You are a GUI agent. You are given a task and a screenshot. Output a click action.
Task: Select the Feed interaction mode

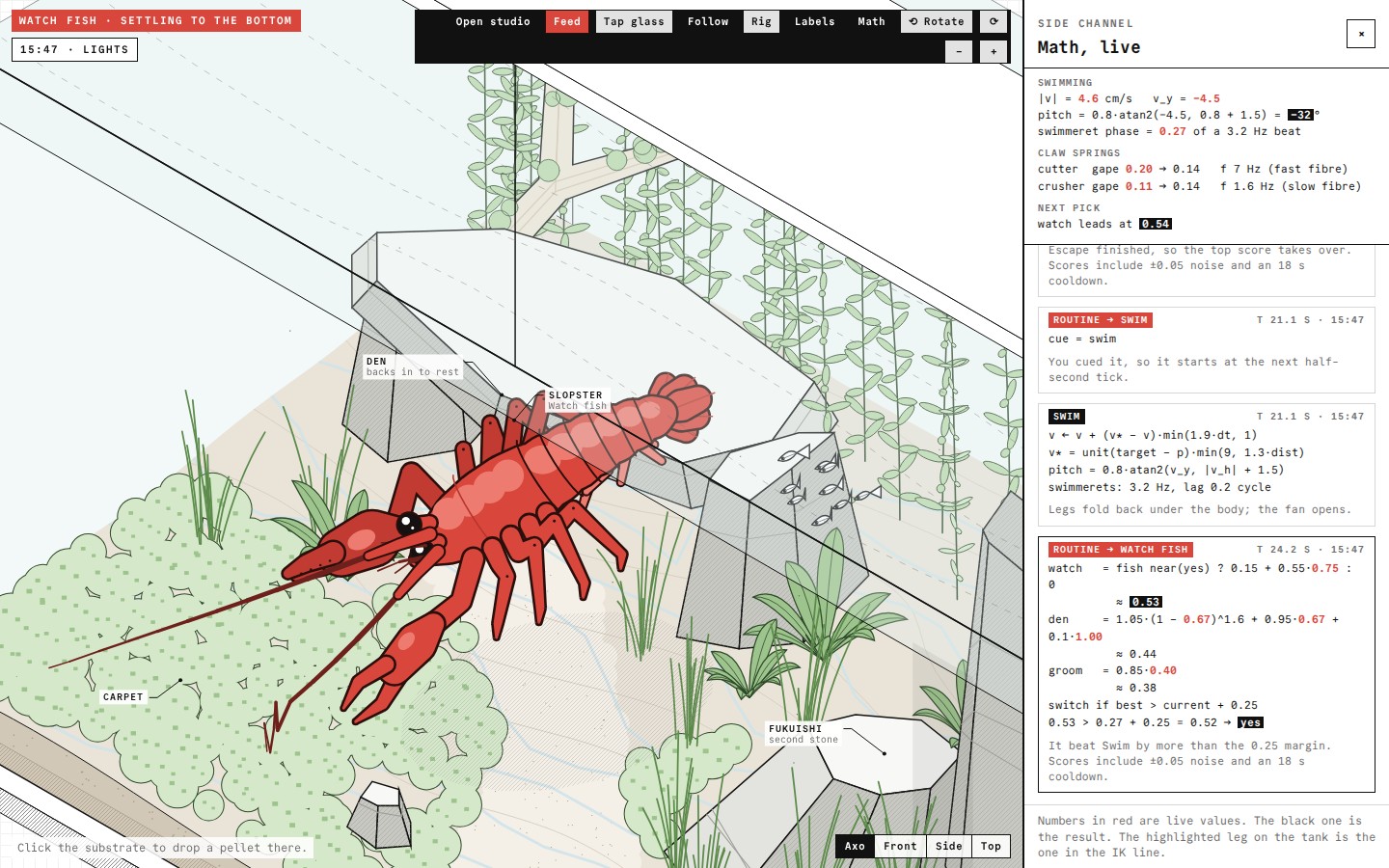[x=567, y=21]
